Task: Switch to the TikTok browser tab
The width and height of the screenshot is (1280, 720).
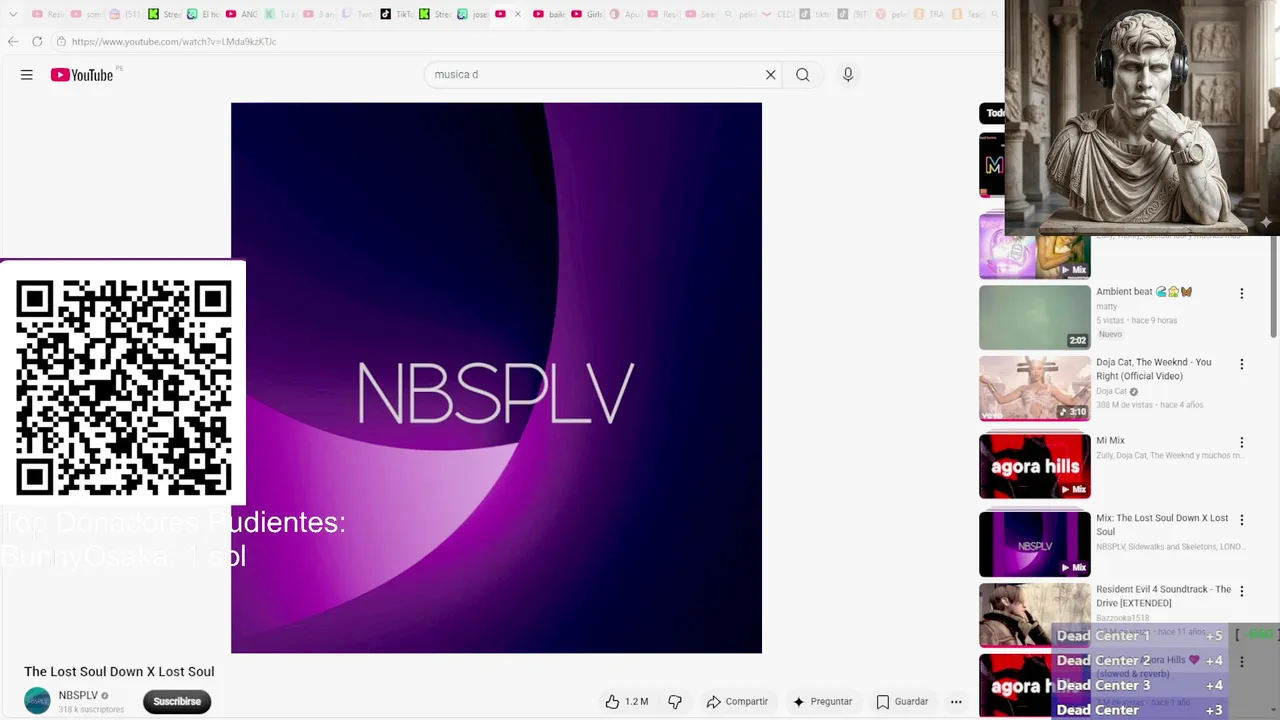Action: point(397,14)
